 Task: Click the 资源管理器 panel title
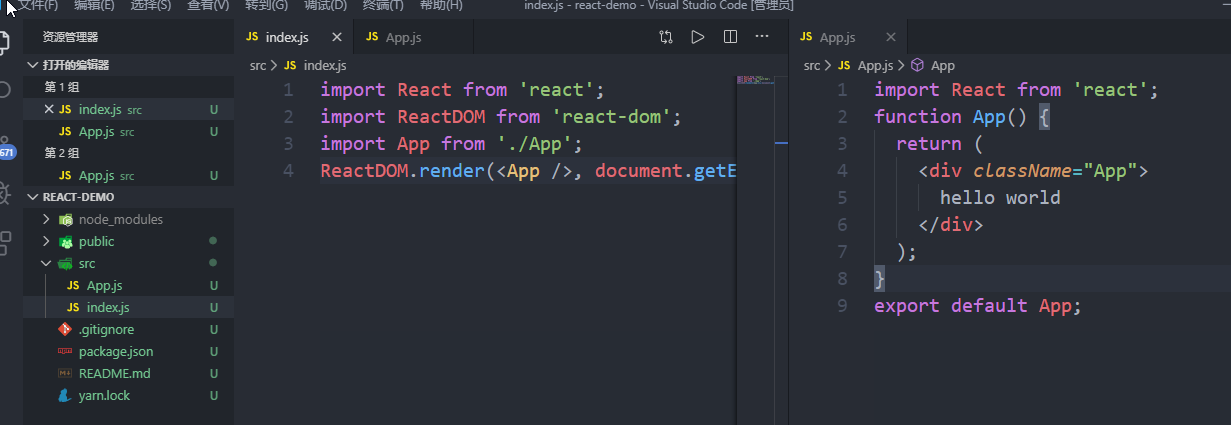click(70, 37)
